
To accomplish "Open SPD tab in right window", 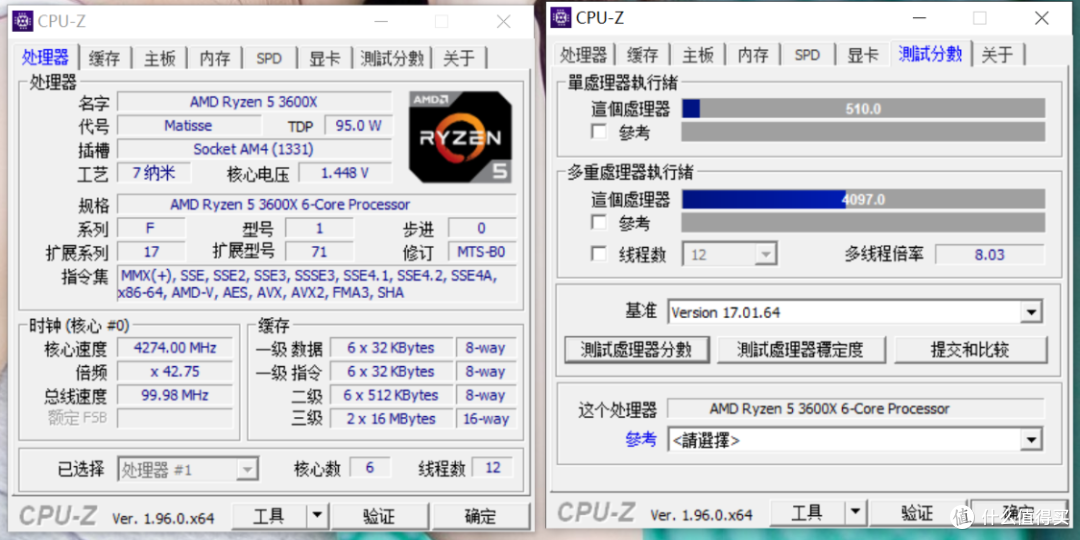I will pos(807,55).
